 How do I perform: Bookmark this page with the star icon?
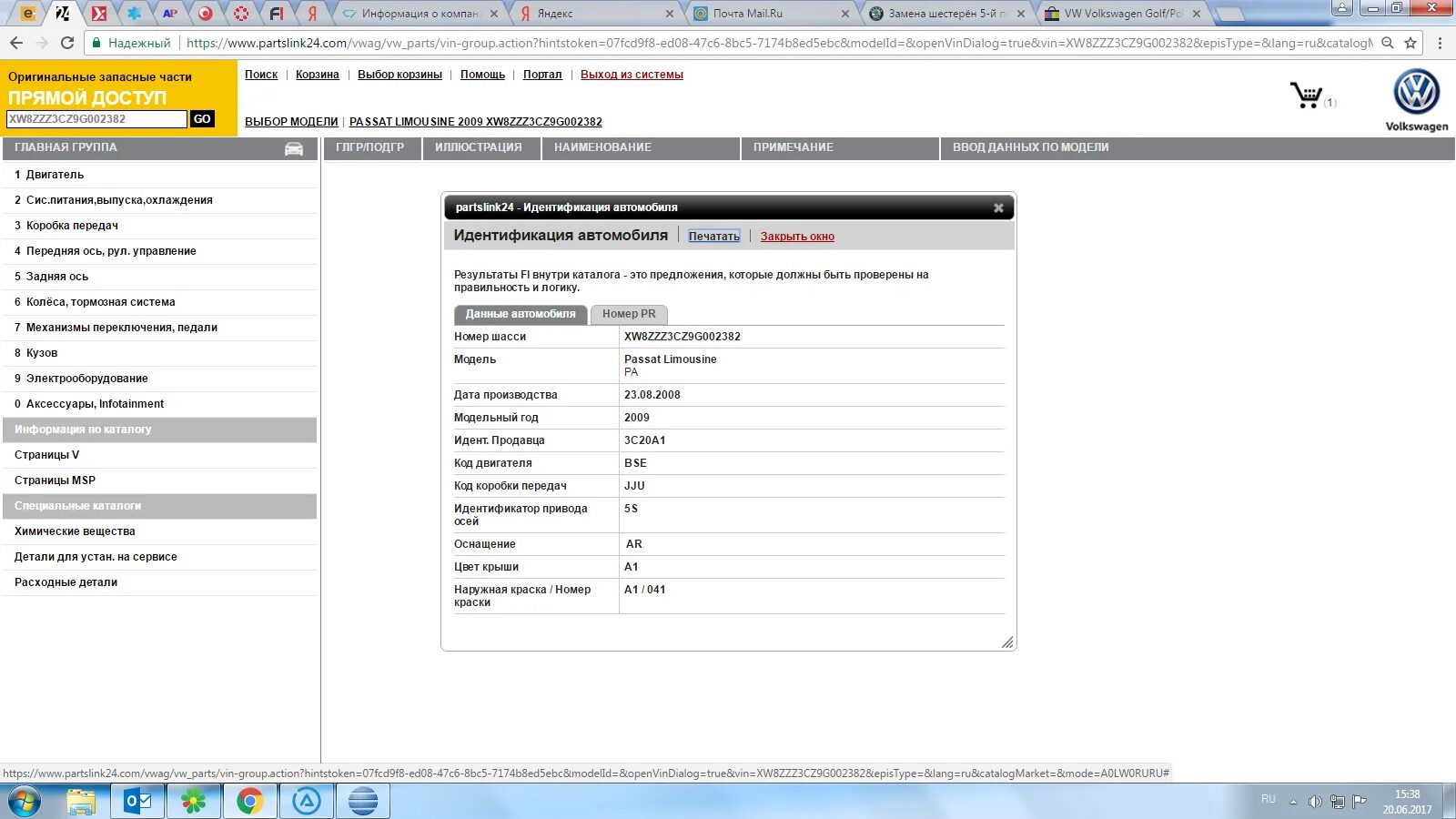[x=1410, y=43]
